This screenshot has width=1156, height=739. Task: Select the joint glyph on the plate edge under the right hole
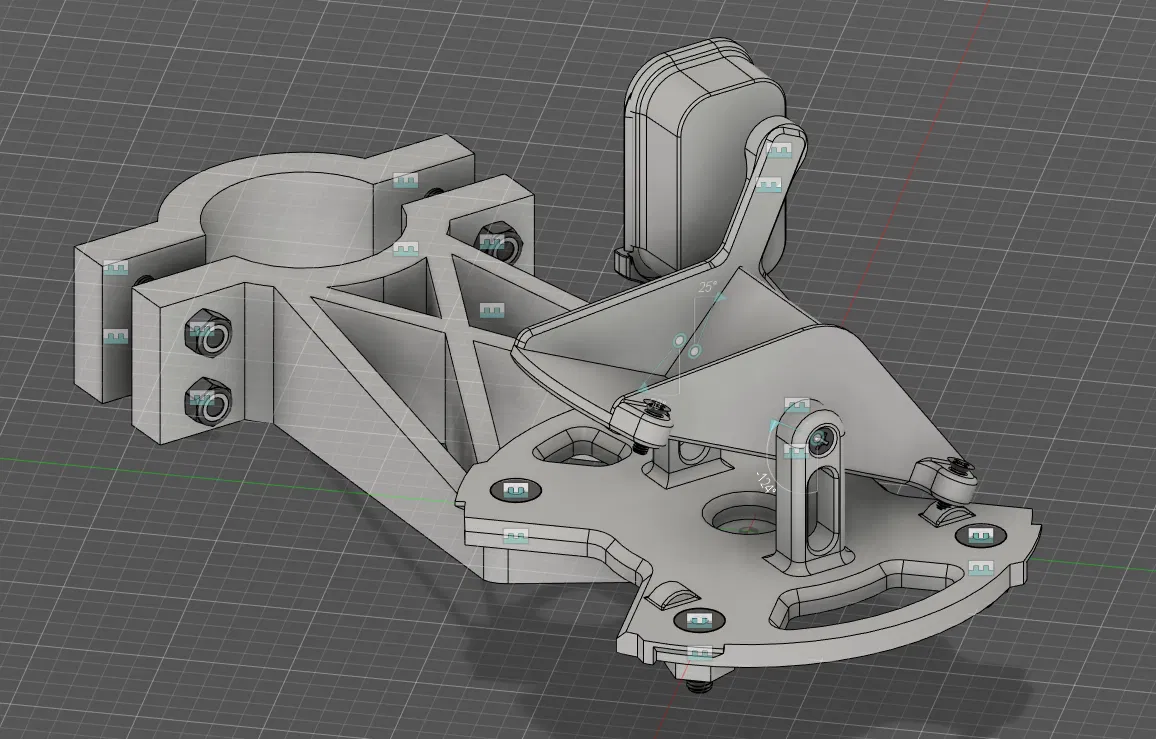(x=981, y=569)
